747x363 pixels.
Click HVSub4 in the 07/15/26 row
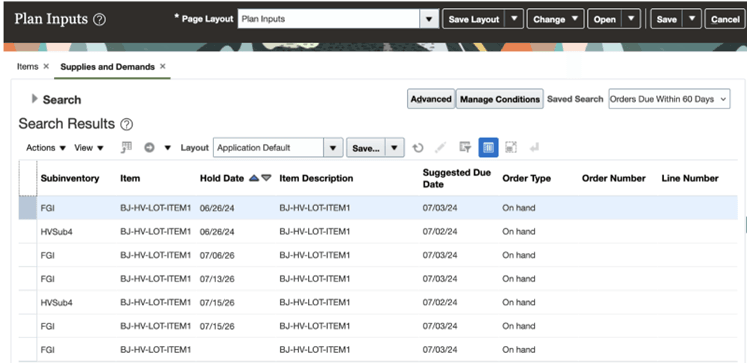tap(57, 302)
